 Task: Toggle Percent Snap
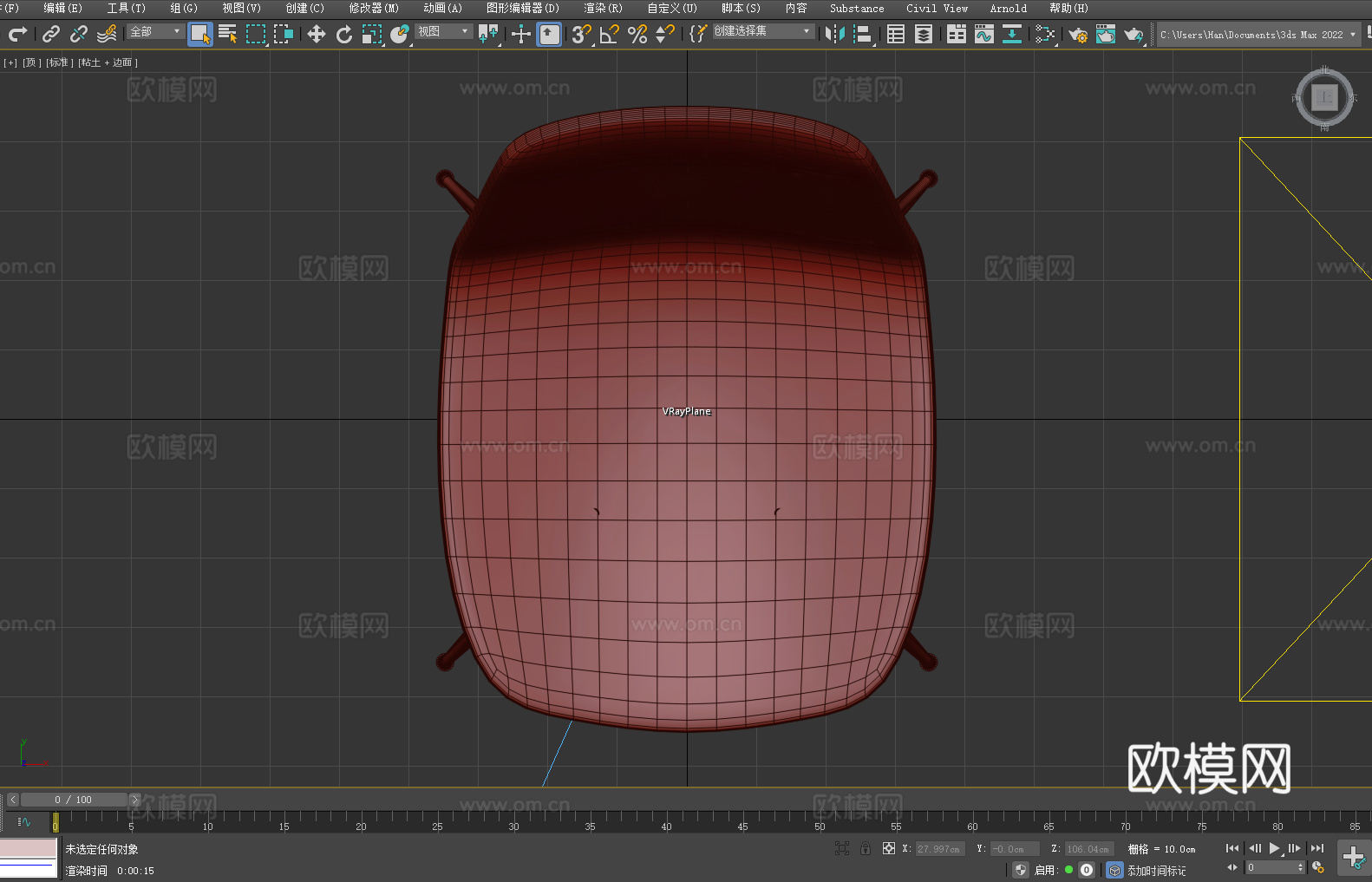637,34
